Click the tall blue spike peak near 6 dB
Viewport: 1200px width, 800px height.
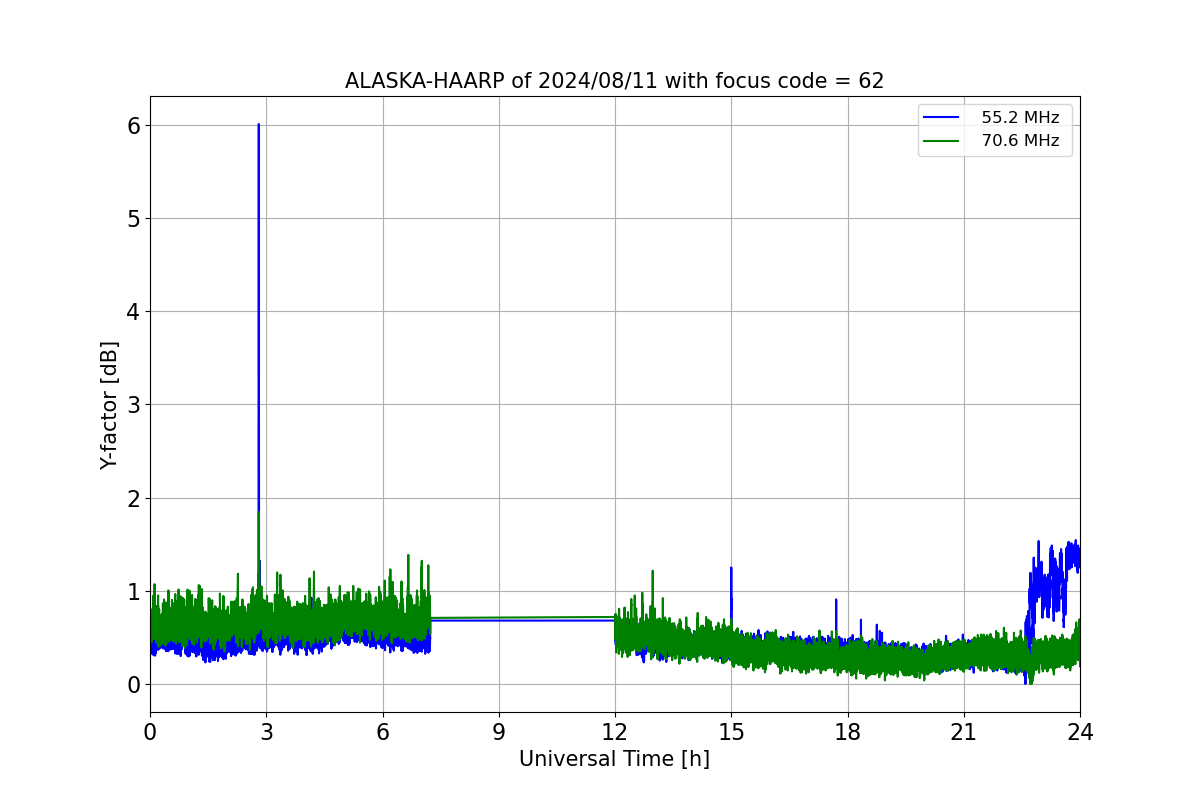click(259, 126)
